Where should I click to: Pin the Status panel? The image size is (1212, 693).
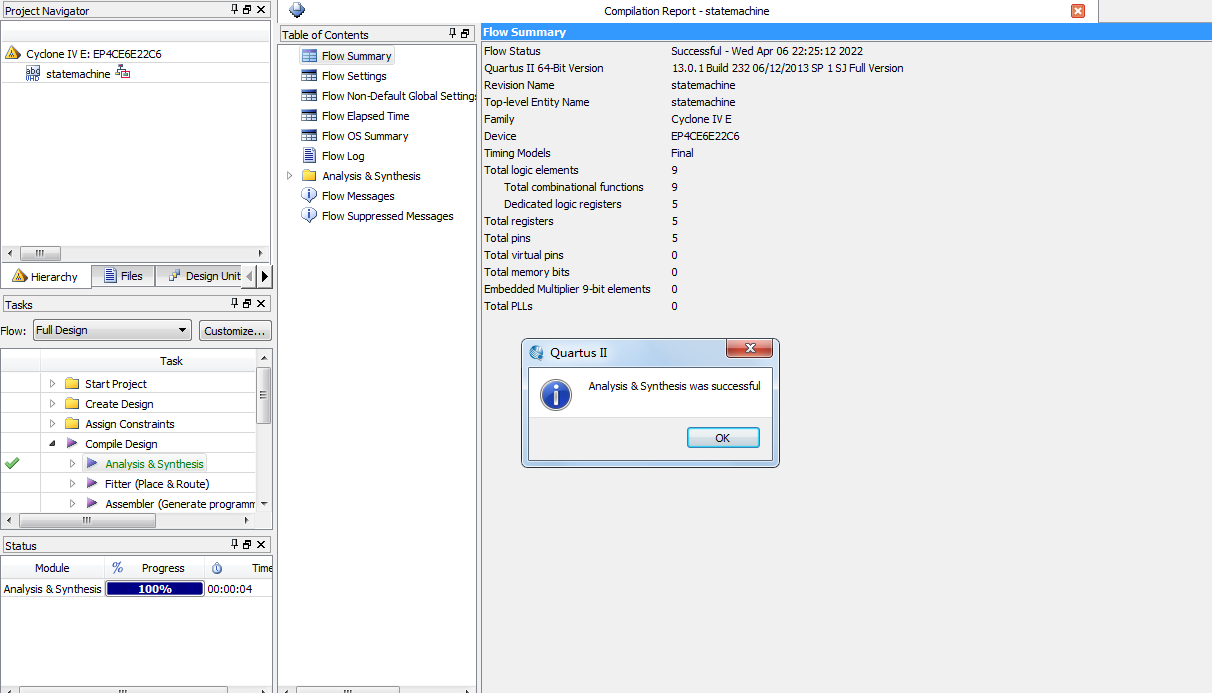pyautogui.click(x=235, y=545)
